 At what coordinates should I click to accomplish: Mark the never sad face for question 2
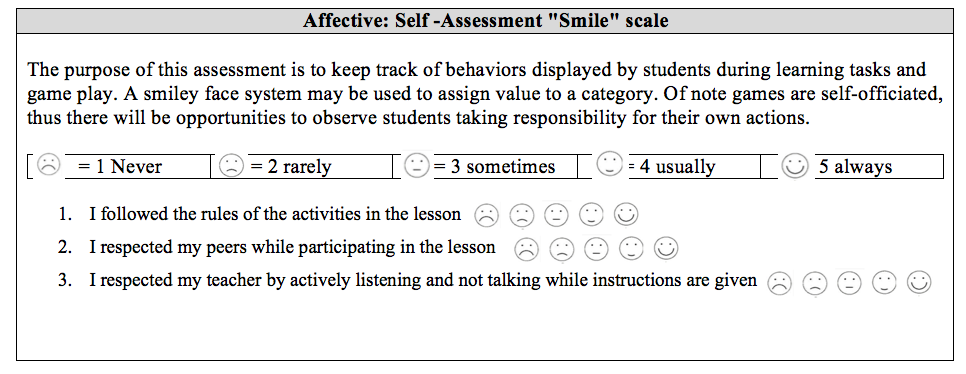(526, 249)
